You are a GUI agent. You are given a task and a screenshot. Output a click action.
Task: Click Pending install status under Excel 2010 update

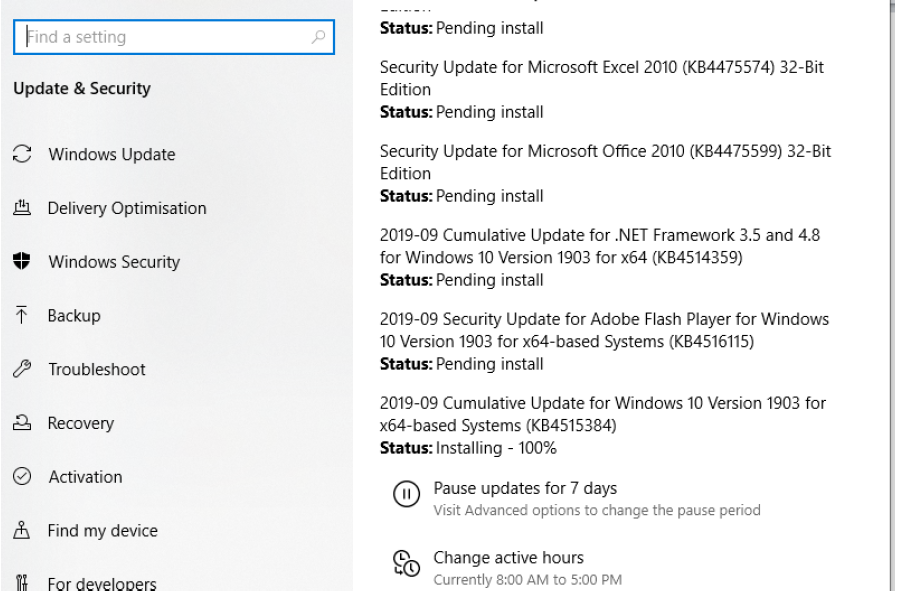[x=490, y=112]
